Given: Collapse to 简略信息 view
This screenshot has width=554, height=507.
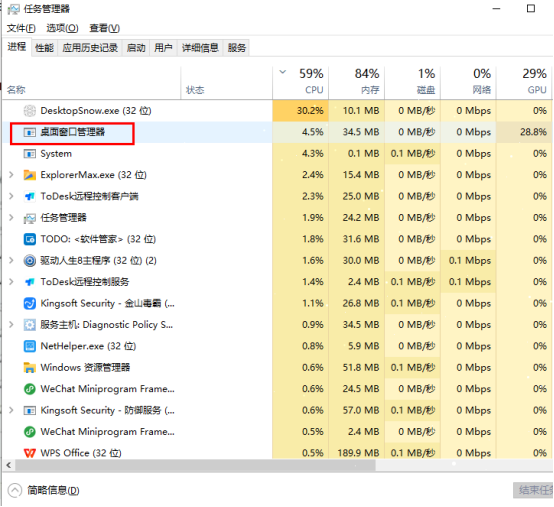Looking at the screenshot, I should (43, 490).
